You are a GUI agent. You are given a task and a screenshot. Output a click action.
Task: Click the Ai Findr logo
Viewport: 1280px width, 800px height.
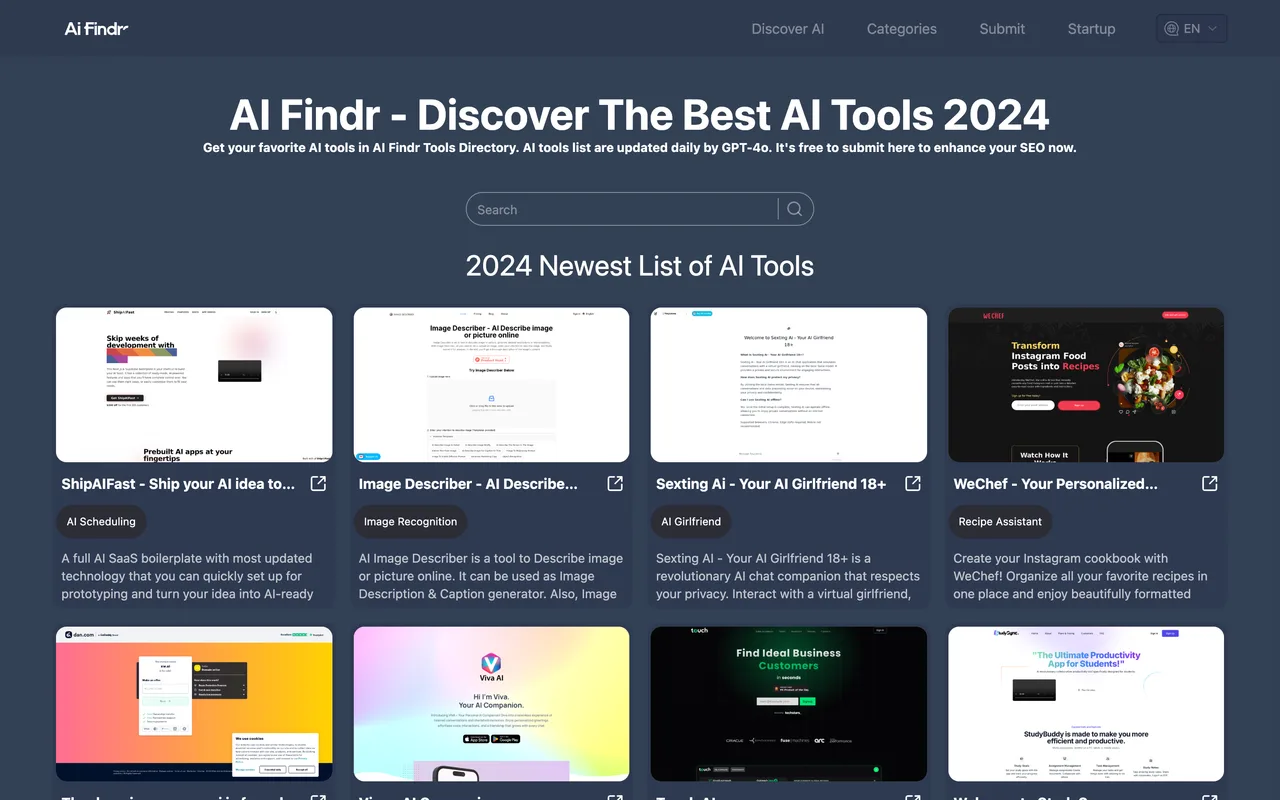click(96, 28)
